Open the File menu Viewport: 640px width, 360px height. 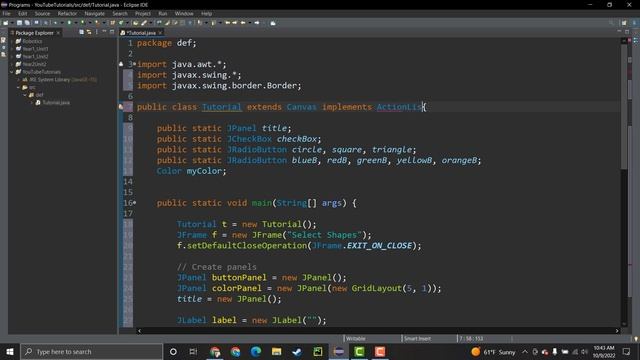(x=7, y=13)
